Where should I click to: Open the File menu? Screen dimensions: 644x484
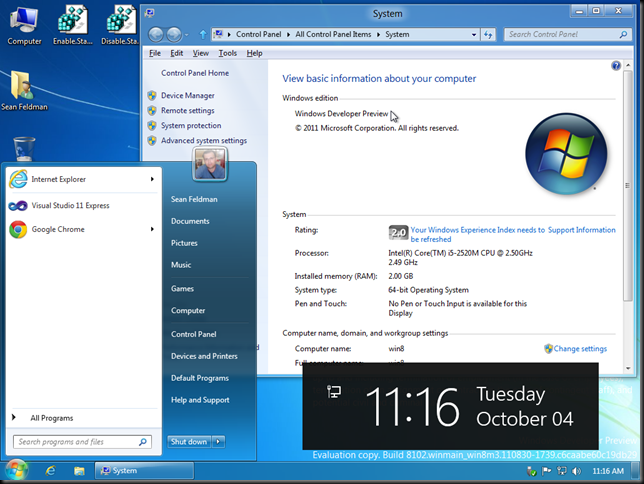(155, 53)
